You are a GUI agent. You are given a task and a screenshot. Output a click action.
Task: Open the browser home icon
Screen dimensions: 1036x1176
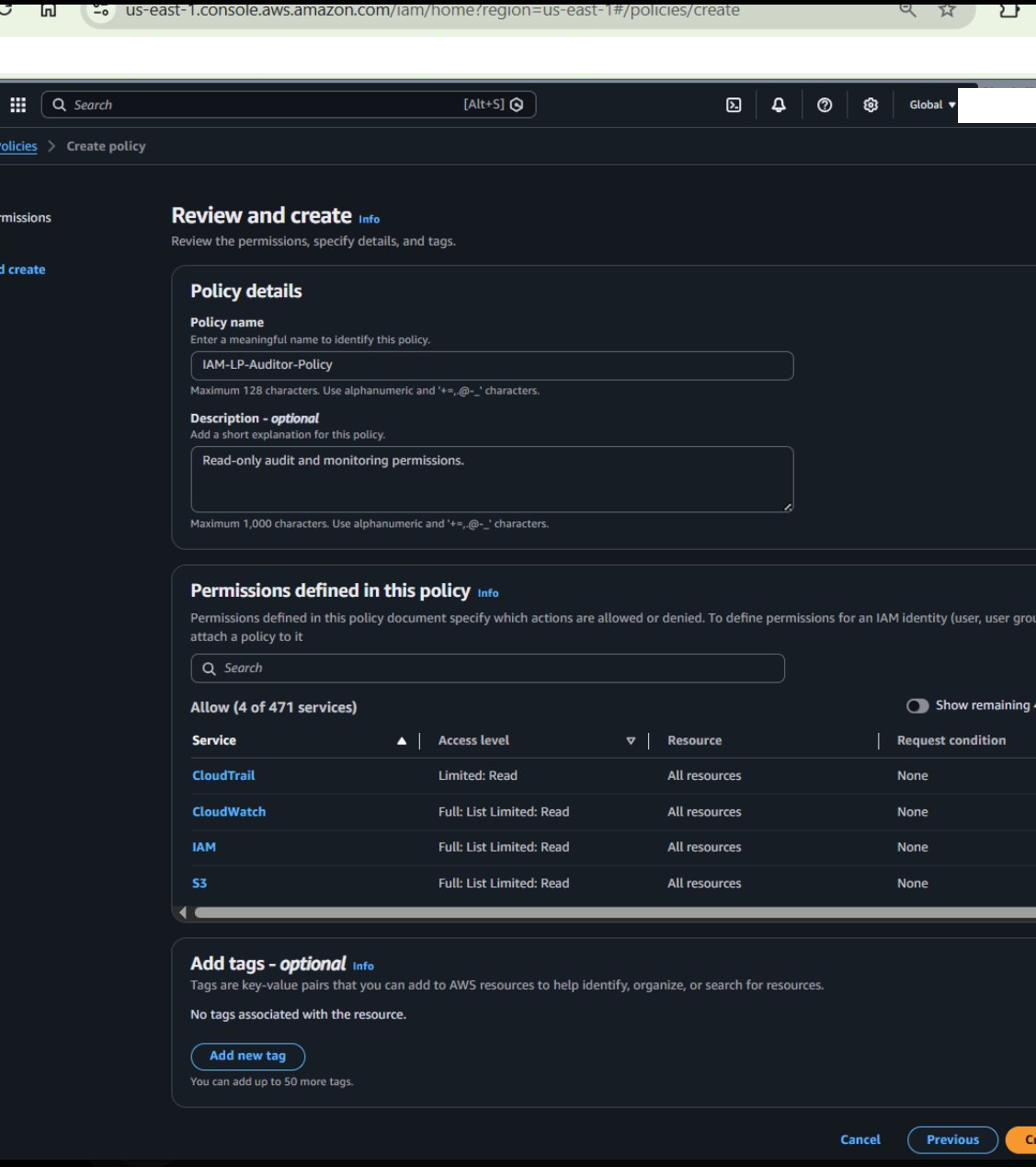(48, 10)
